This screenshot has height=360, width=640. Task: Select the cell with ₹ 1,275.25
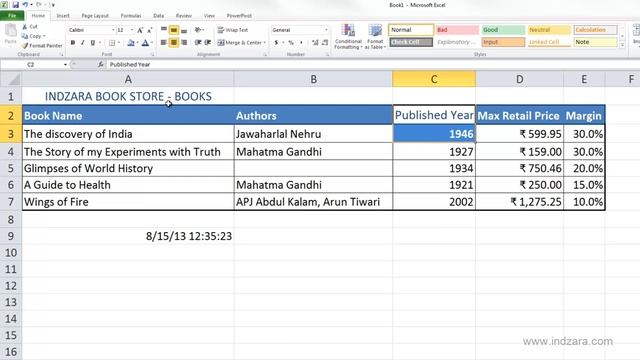(x=519, y=202)
